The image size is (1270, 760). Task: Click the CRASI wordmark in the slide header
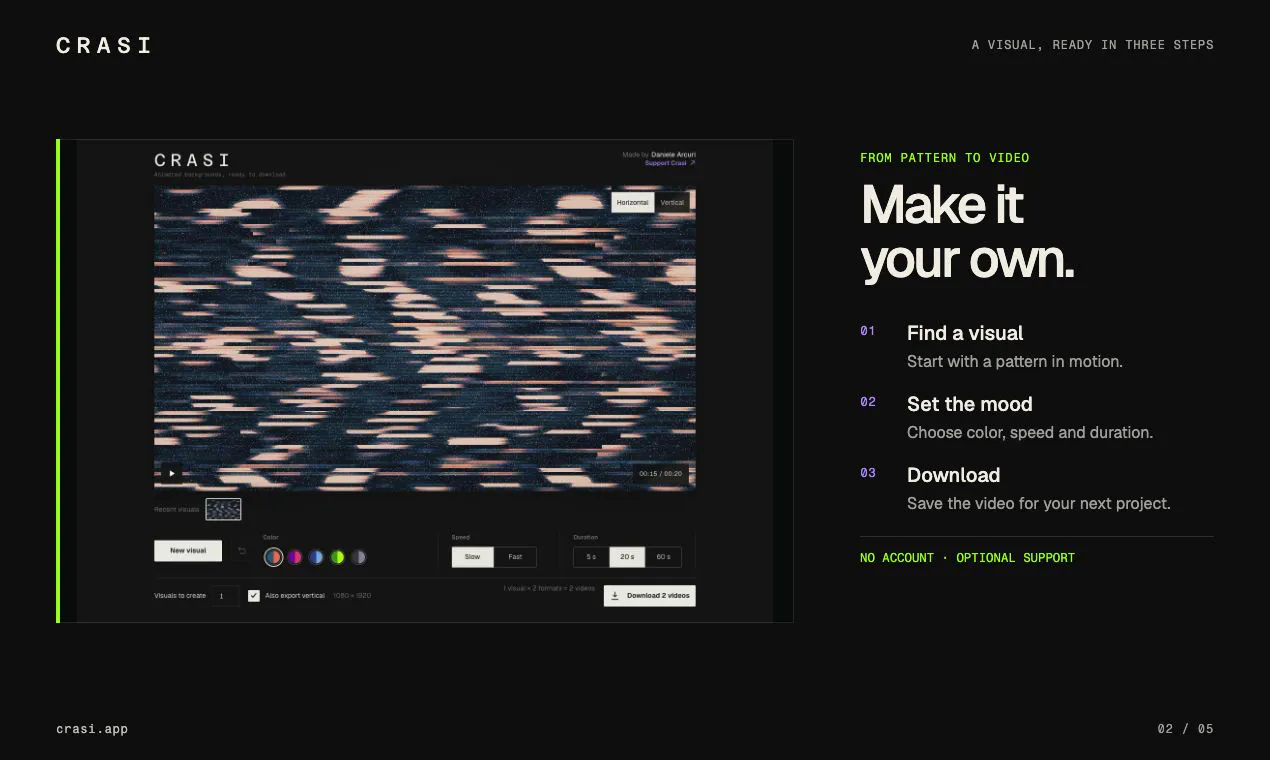[x=104, y=45]
